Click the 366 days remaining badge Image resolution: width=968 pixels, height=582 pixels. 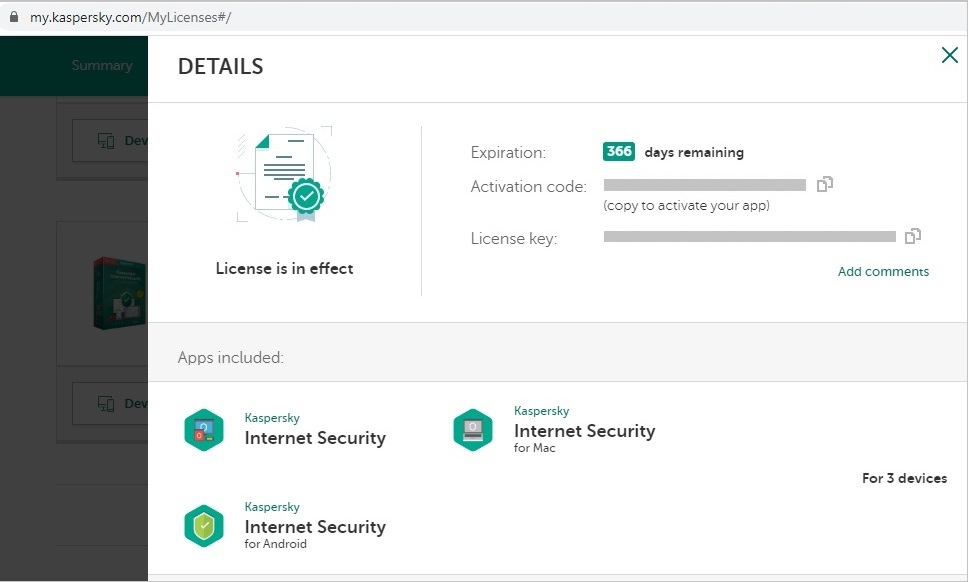(619, 152)
